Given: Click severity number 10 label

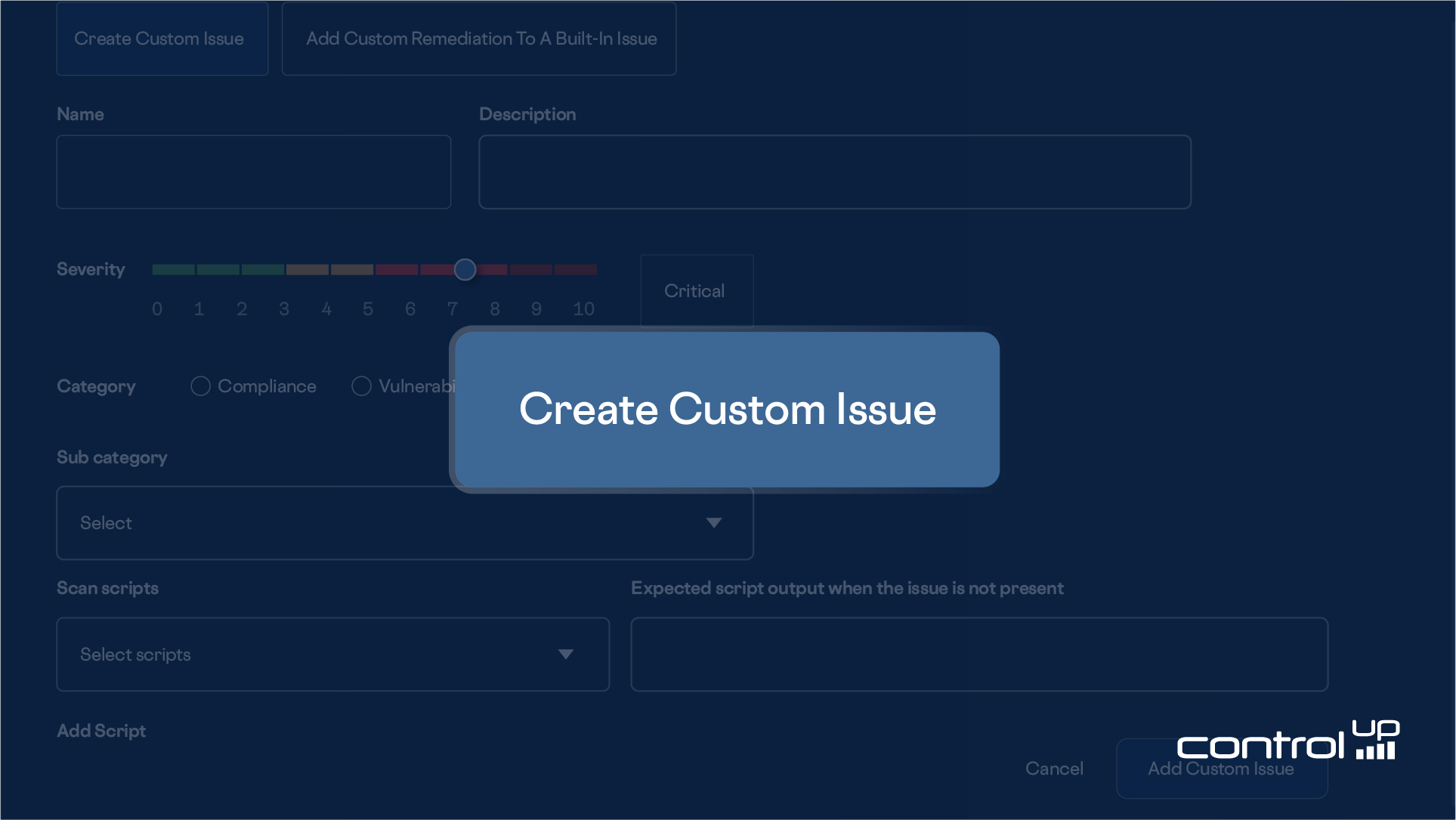Looking at the screenshot, I should pyautogui.click(x=583, y=309).
